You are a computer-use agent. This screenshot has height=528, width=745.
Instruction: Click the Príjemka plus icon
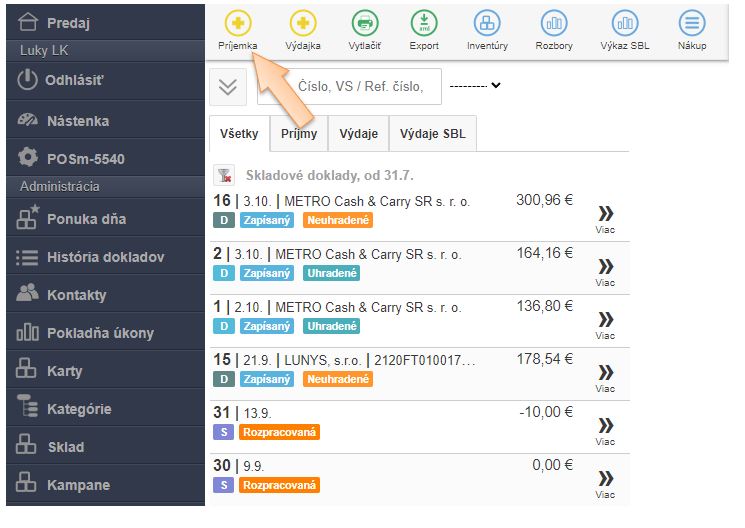[237, 23]
